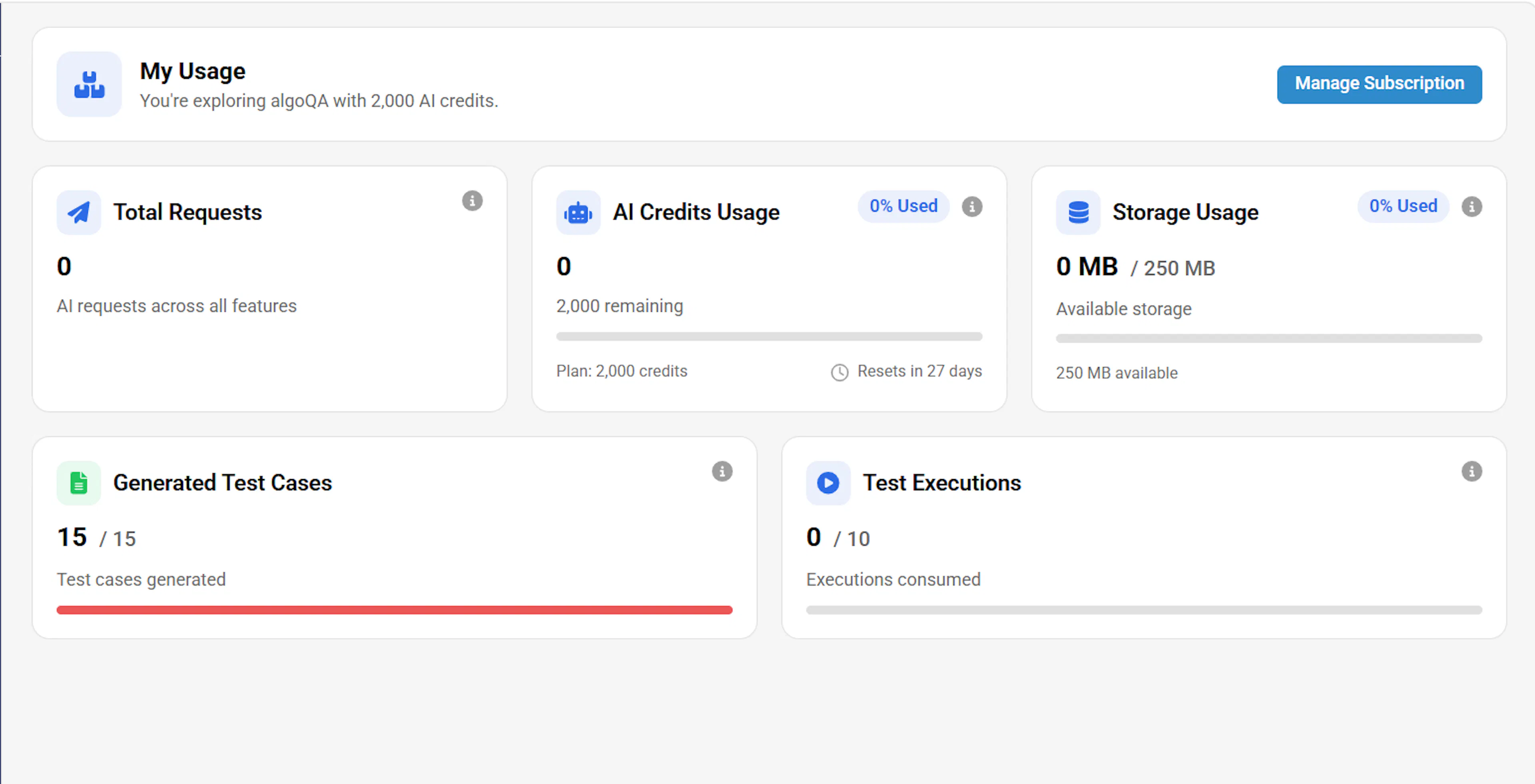
Task: Click the Storage Usage 0% Used badge
Action: (1403, 206)
